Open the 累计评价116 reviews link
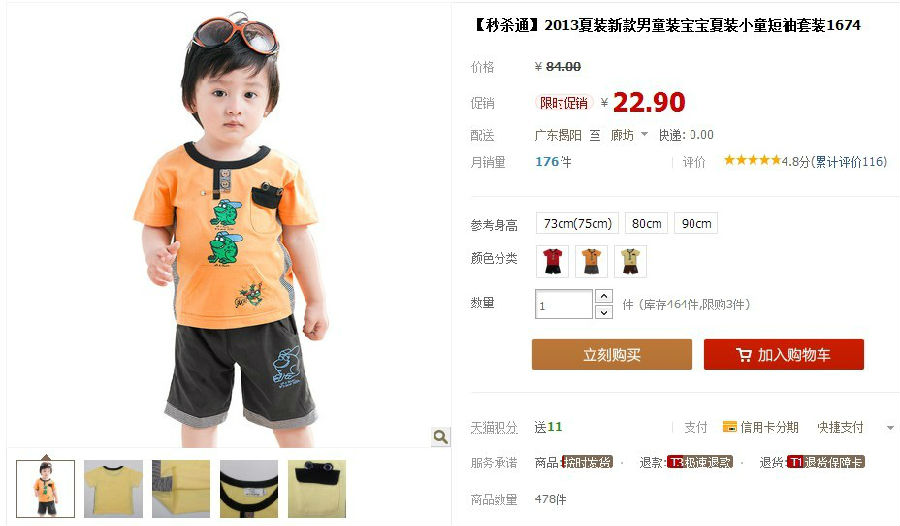 (851, 162)
